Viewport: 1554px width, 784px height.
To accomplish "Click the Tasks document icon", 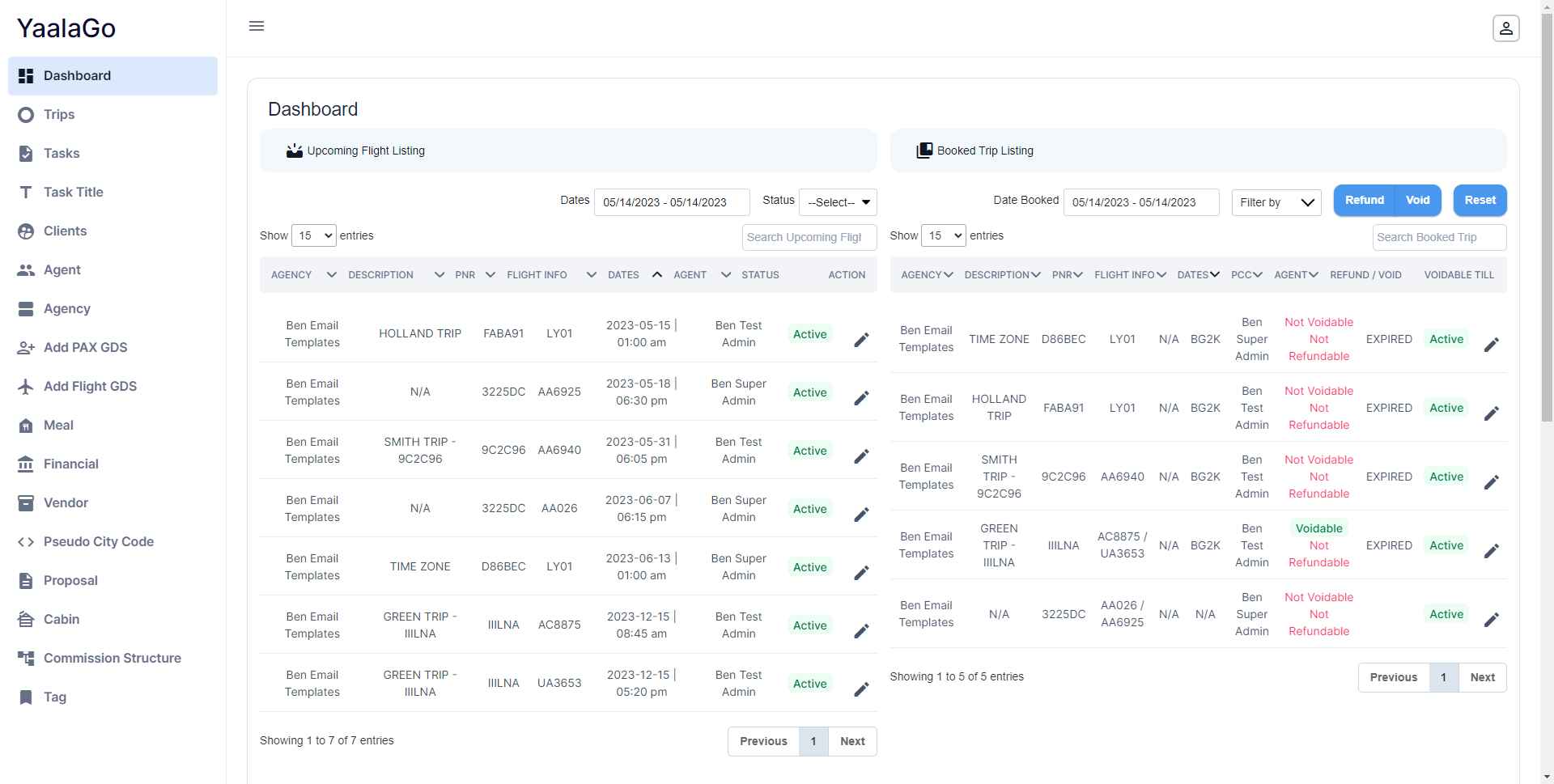I will pos(26,154).
